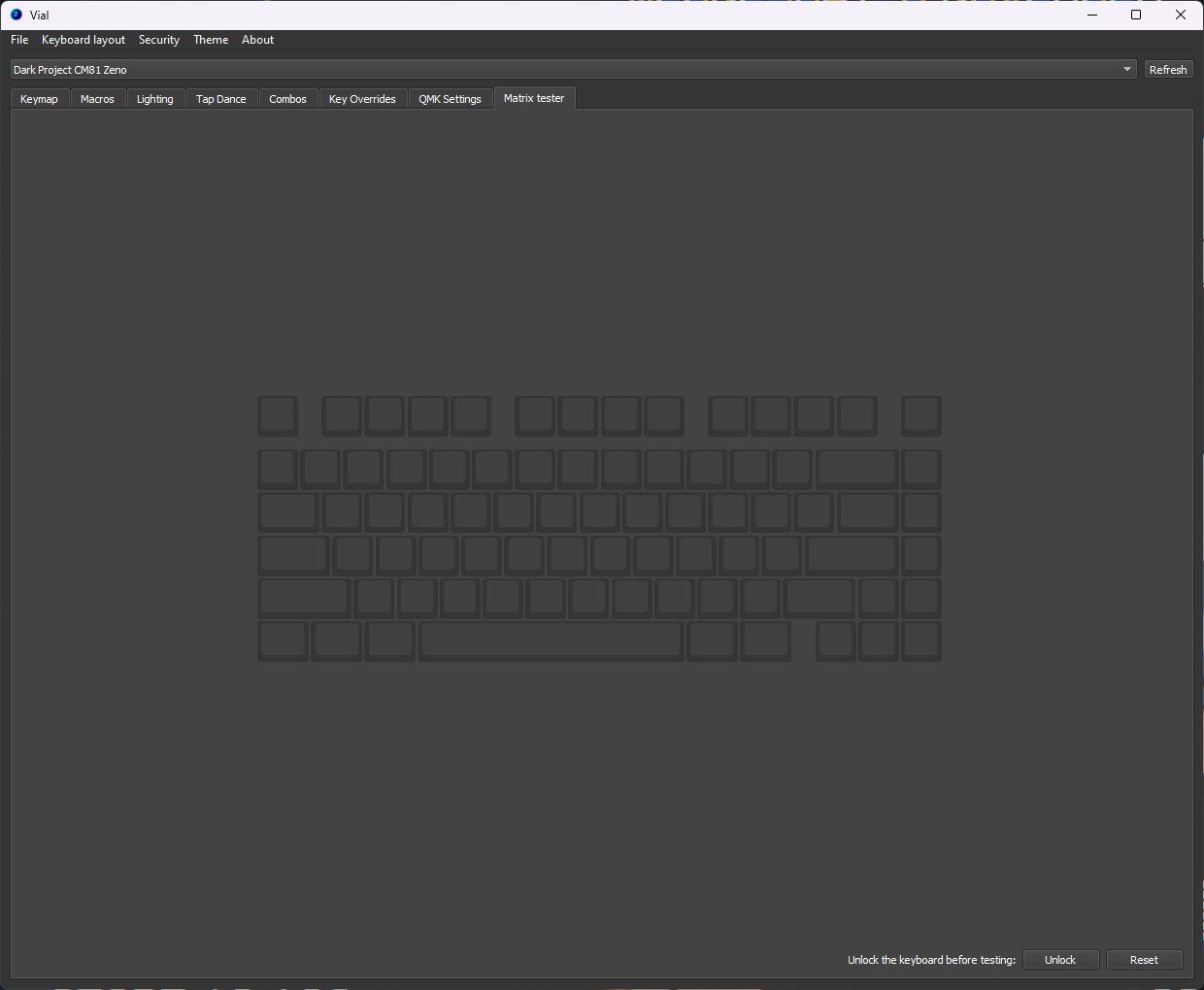1204x990 pixels.
Task: Expand the Dark Project CM81 Zeno device dropdown
Action: click(x=573, y=70)
